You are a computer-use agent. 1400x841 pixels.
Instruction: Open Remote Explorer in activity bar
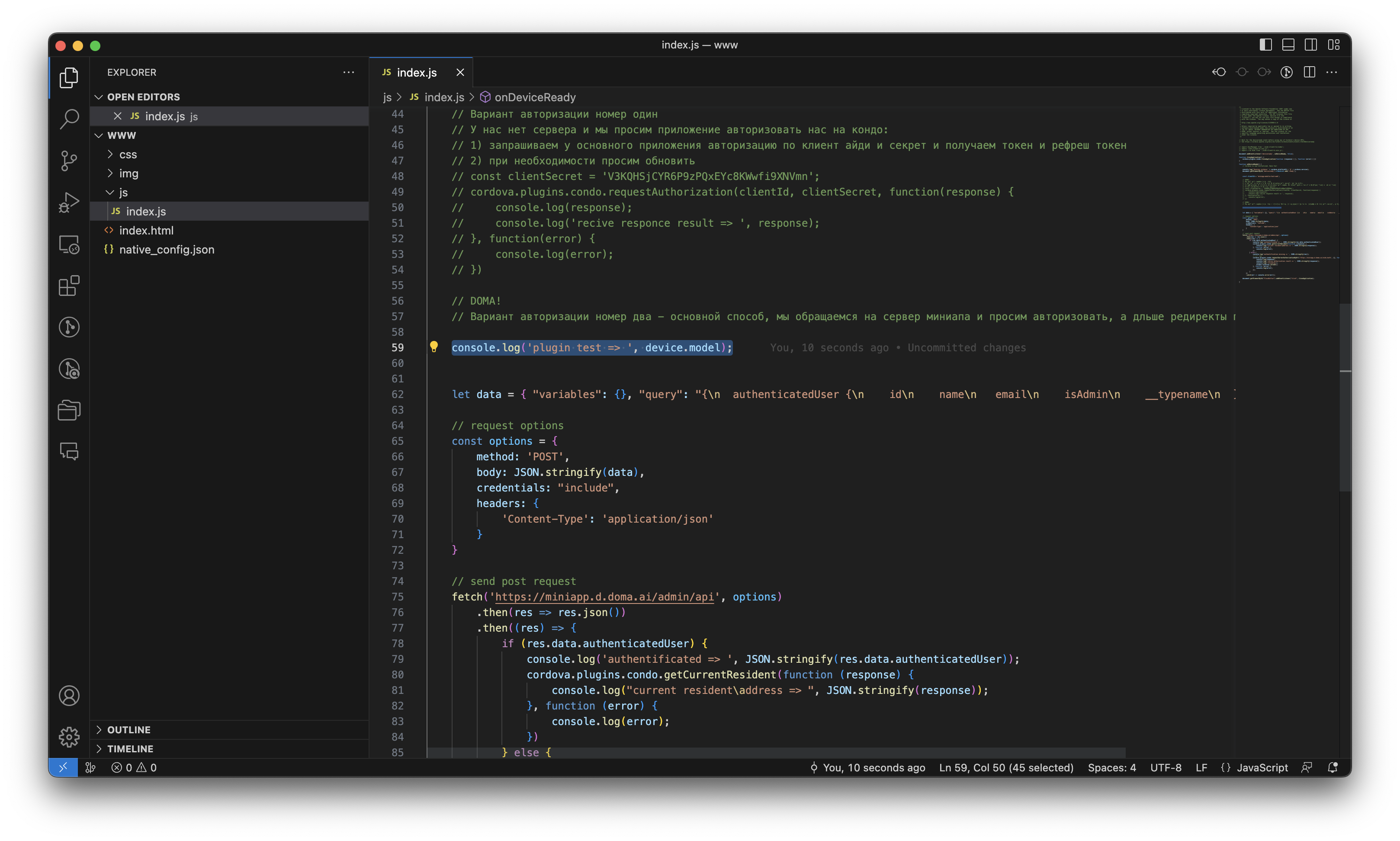tap(69, 244)
